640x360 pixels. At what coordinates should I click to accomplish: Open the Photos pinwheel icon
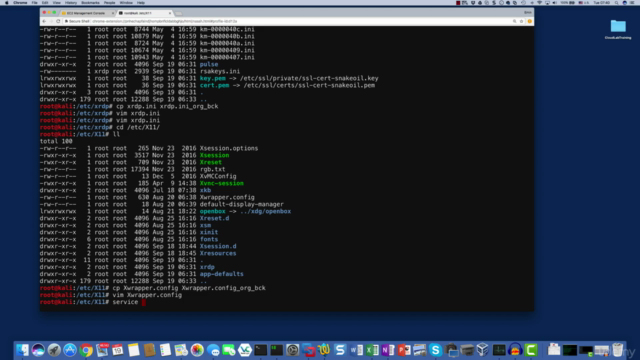(197, 350)
